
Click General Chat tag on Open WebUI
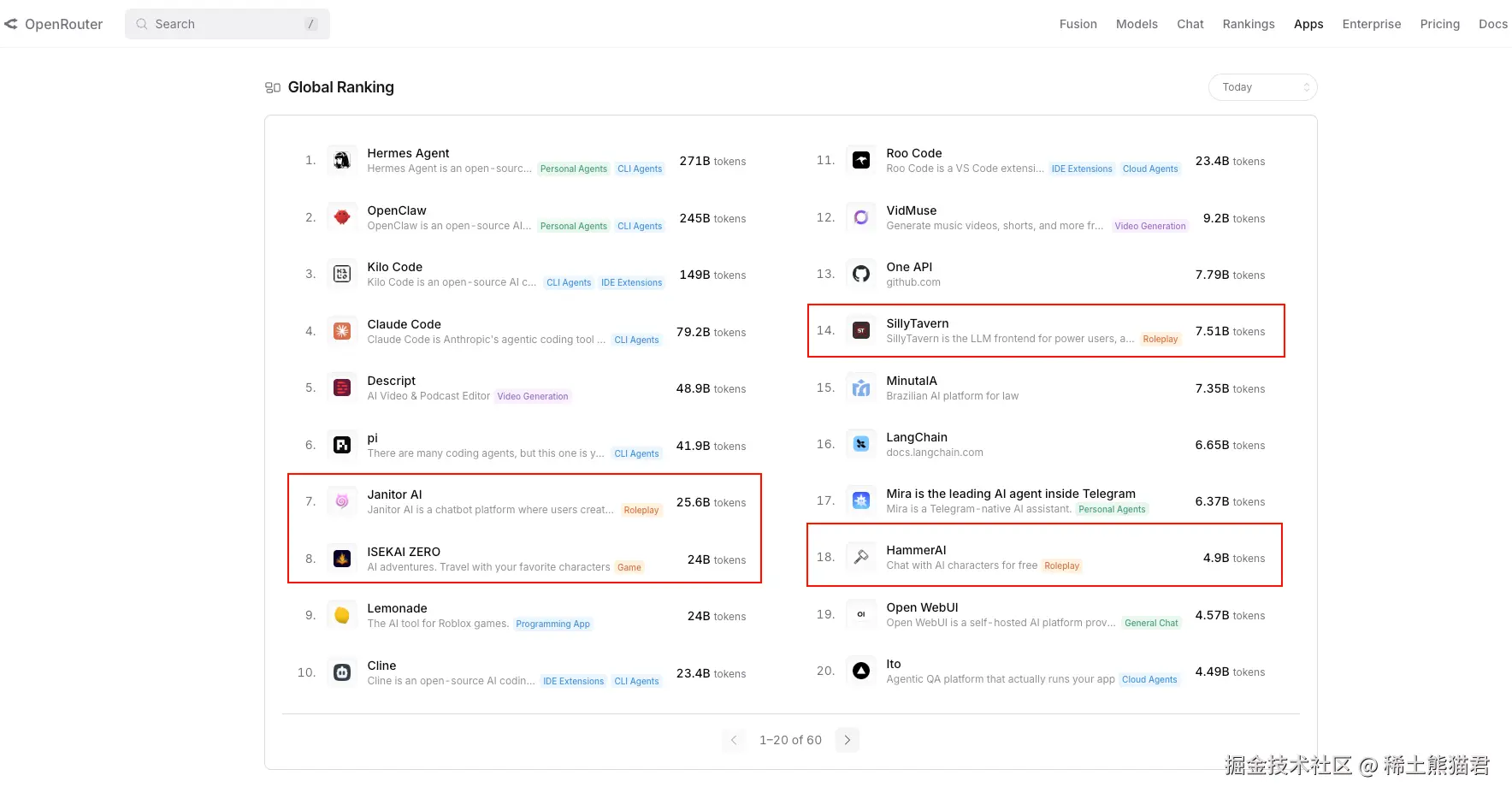(x=1151, y=624)
